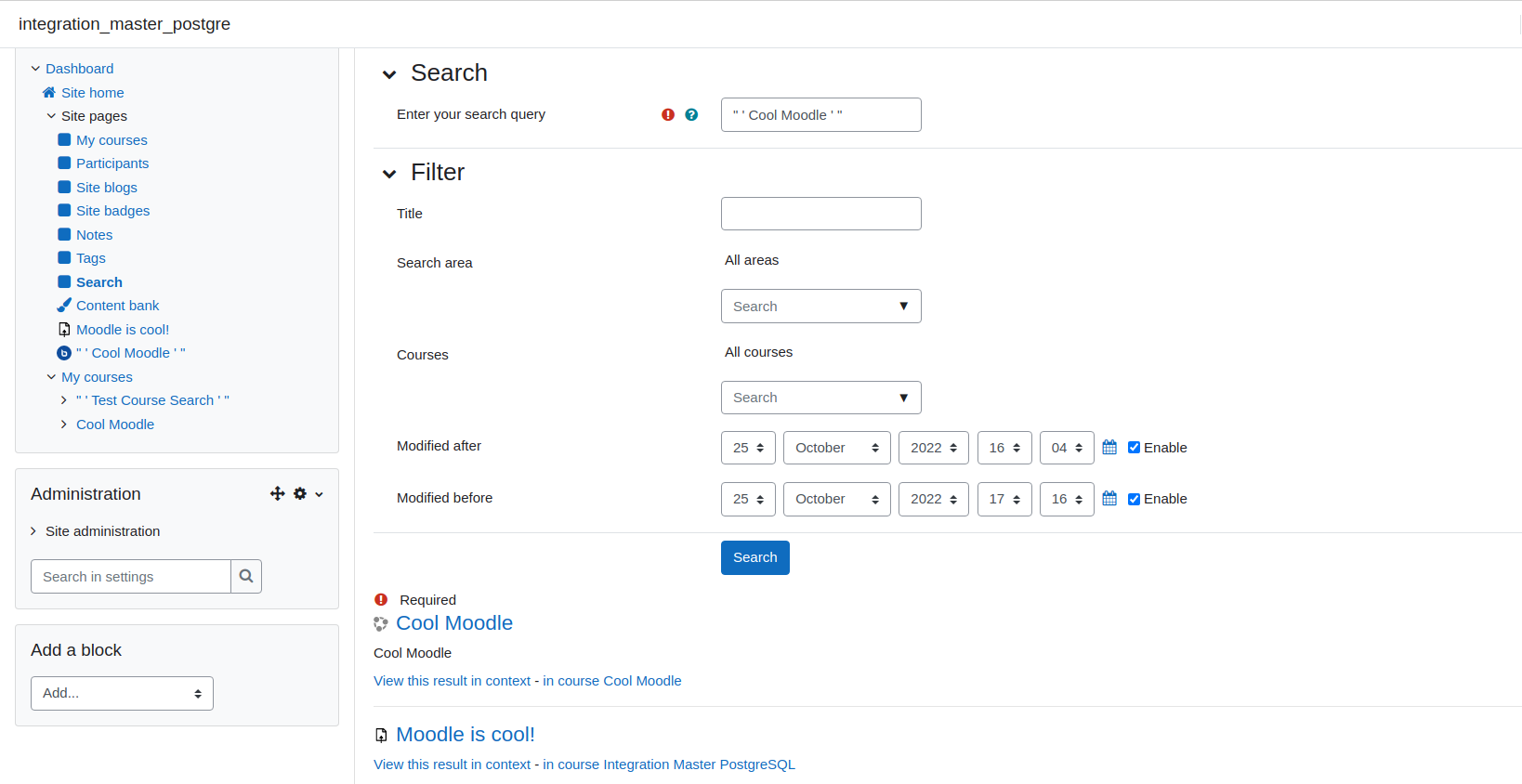Open Modified before hour dropdown
This screenshot has height=784, width=1522.
pos(1004,499)
